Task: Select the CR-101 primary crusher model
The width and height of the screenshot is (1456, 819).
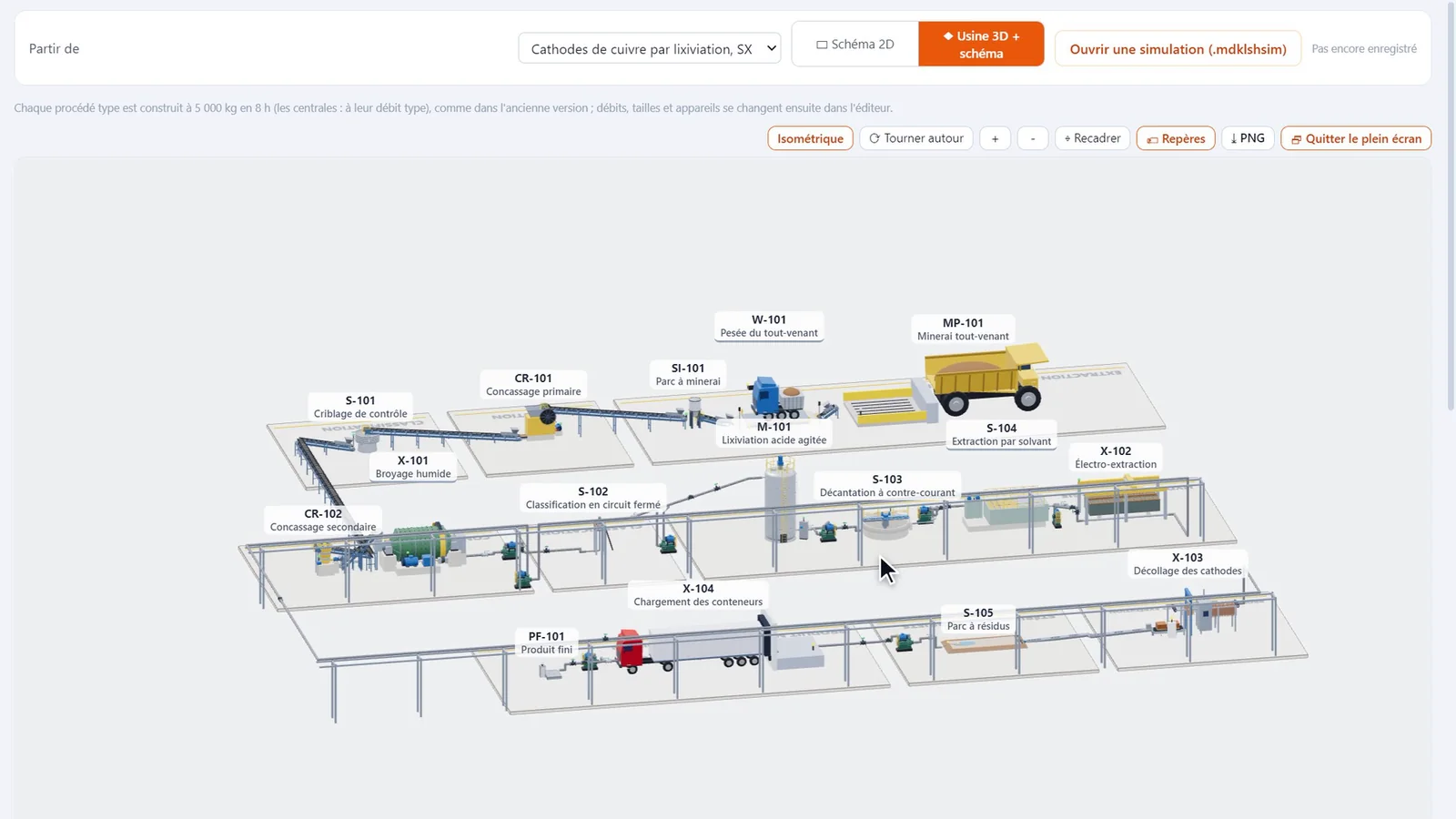Action: (541, 421)
